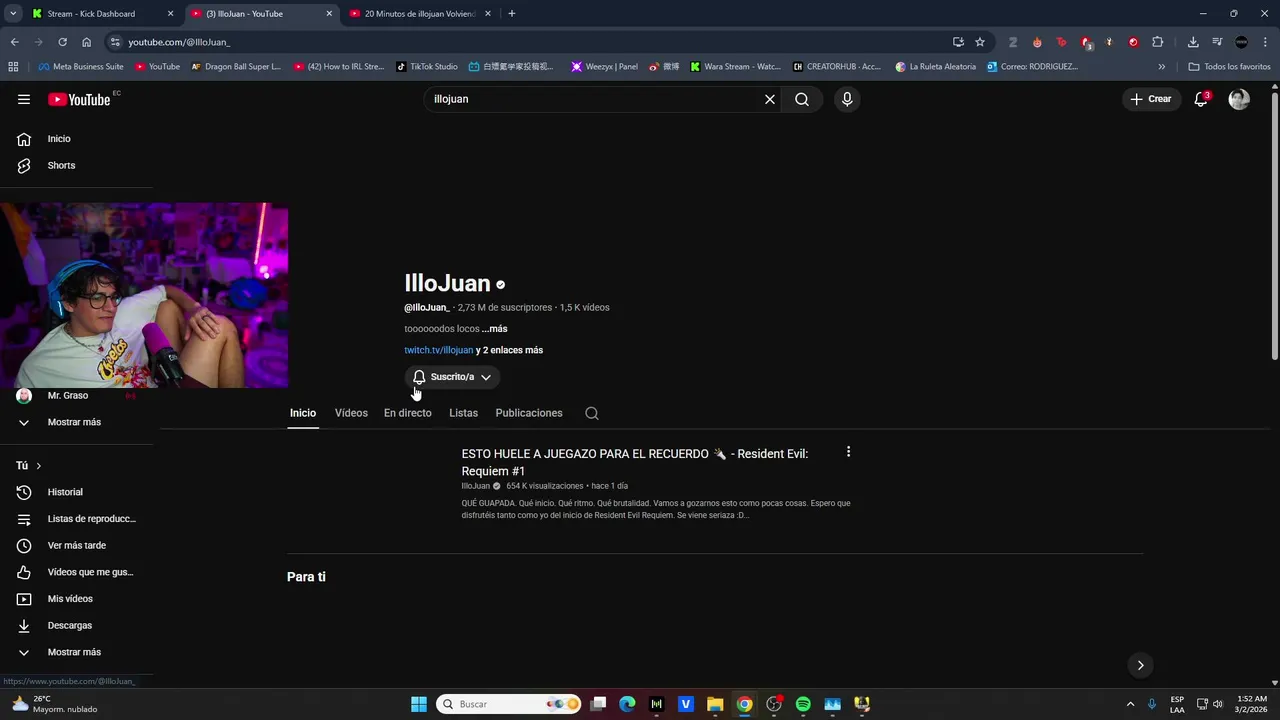Image resolution: width=1280 pixels, height=720 pixels.
Task: Show hidden system tray icons
Action: point(1131,704)
